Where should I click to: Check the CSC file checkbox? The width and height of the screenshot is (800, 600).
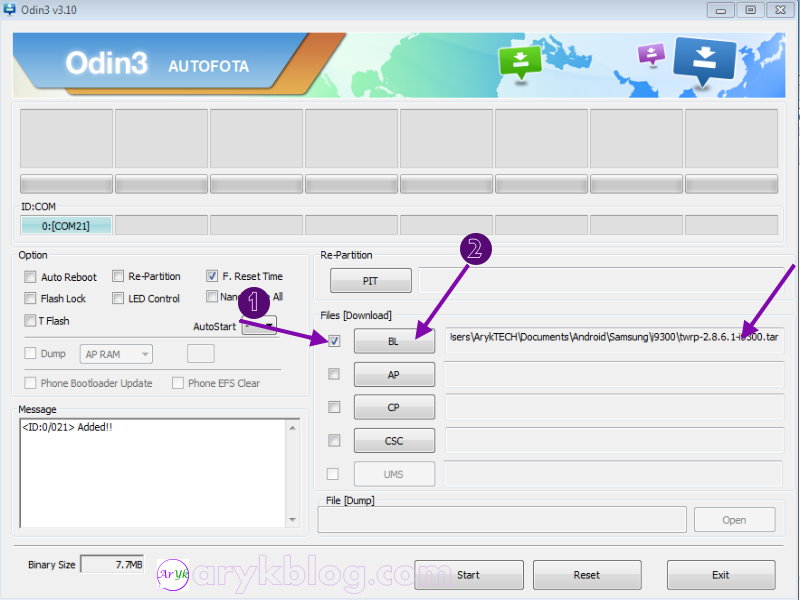pyautogui.click(x=334, y=440)
